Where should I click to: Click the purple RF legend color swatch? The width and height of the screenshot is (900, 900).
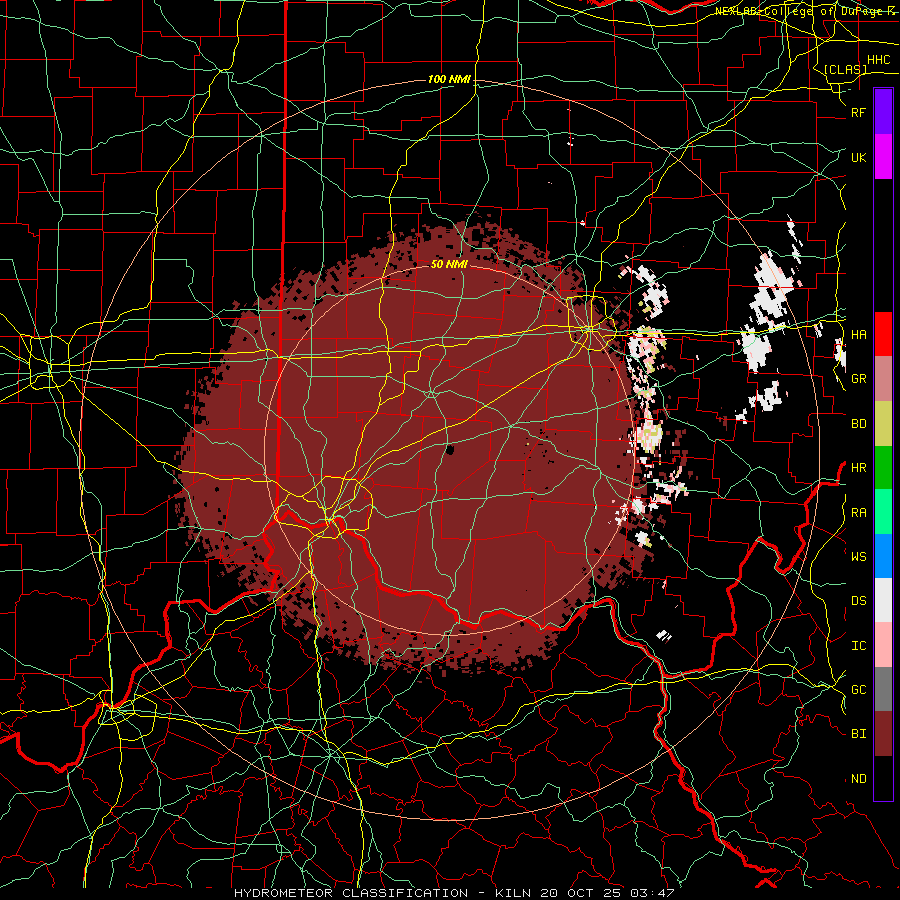tap(883, 112)
